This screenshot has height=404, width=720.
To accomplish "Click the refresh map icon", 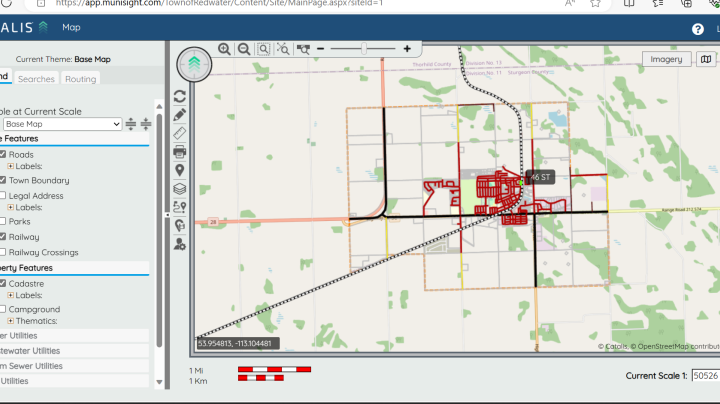I will [180, 96].
